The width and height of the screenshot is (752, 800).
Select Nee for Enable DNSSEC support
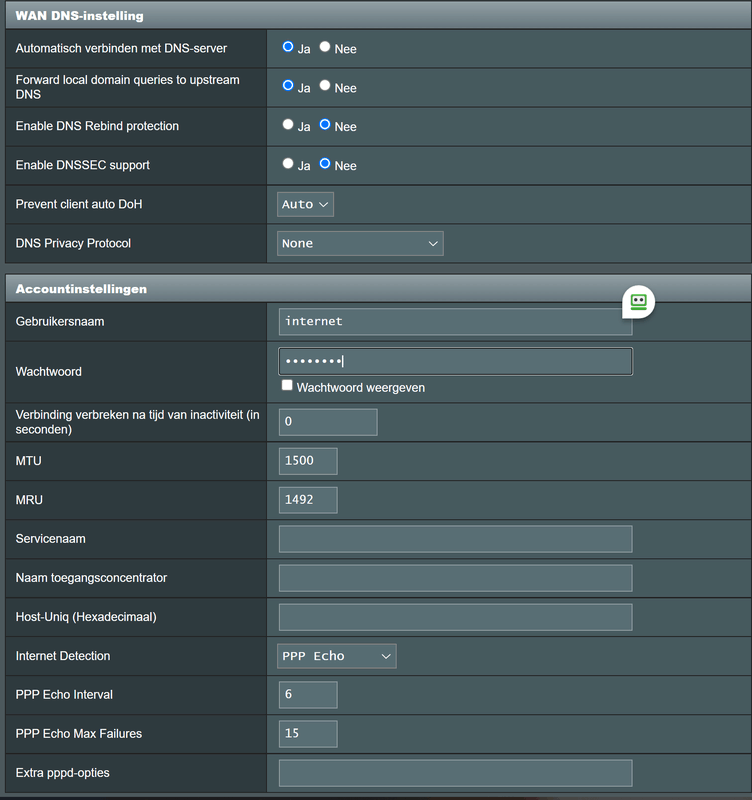click(x=325, y=164)
